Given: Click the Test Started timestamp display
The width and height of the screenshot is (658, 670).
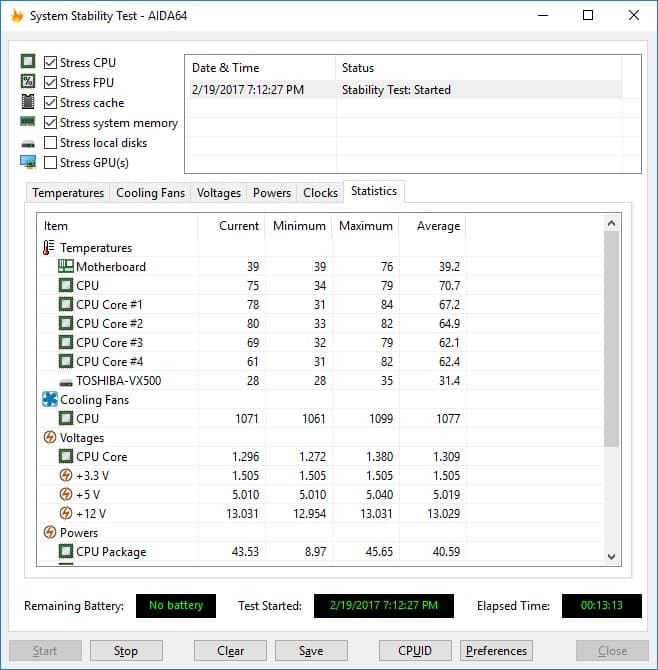Looking at the screenshot, I should point(384,605).
